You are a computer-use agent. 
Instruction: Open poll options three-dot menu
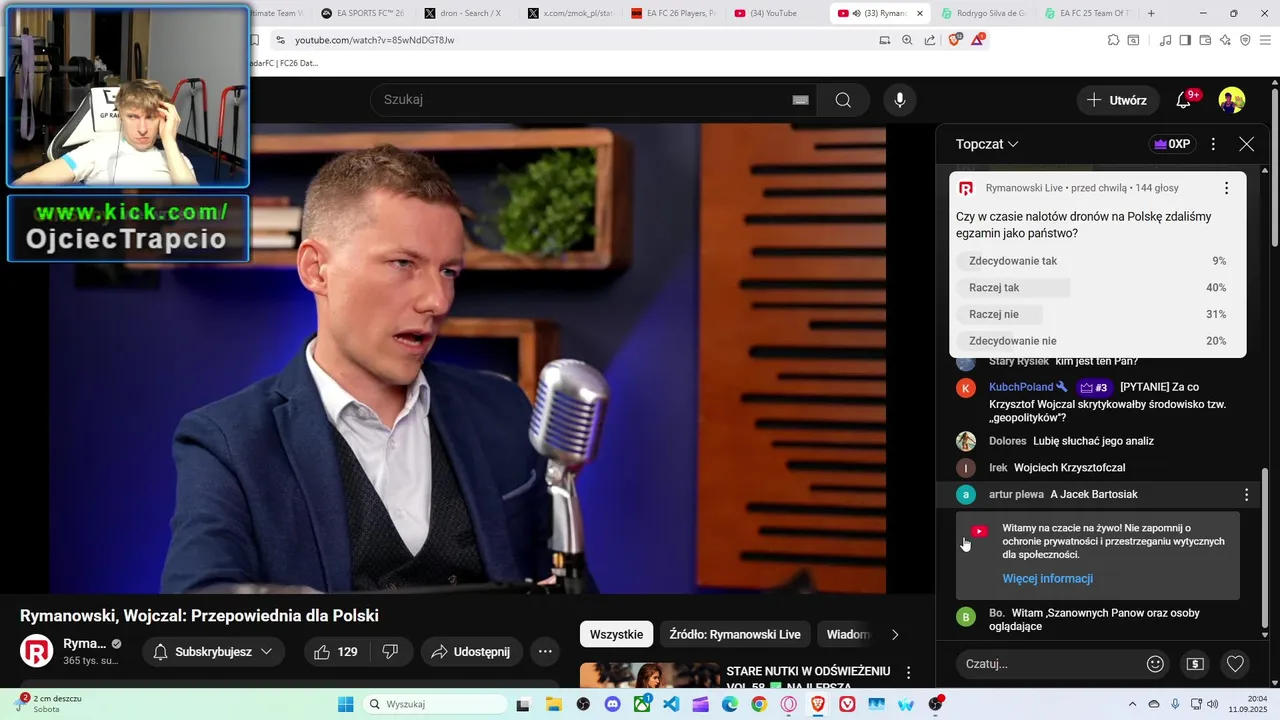1226,188
